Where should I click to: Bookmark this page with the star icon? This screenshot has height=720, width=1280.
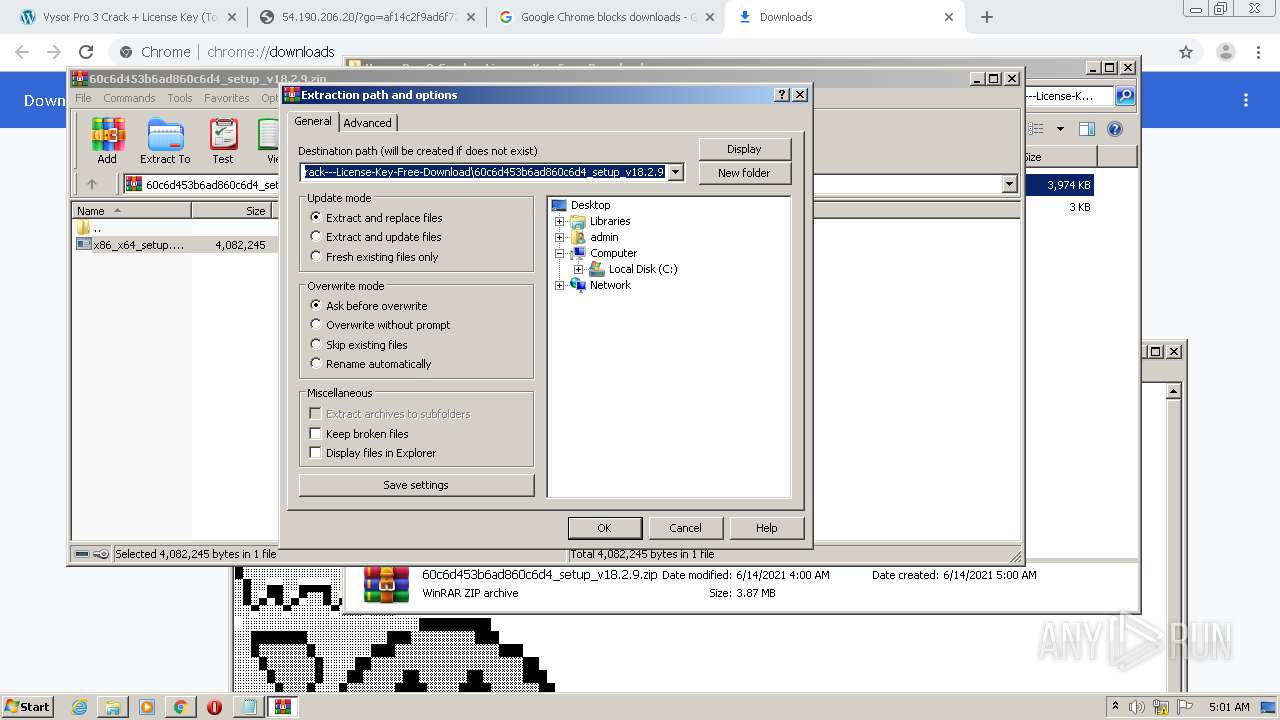click(1186, 52)
